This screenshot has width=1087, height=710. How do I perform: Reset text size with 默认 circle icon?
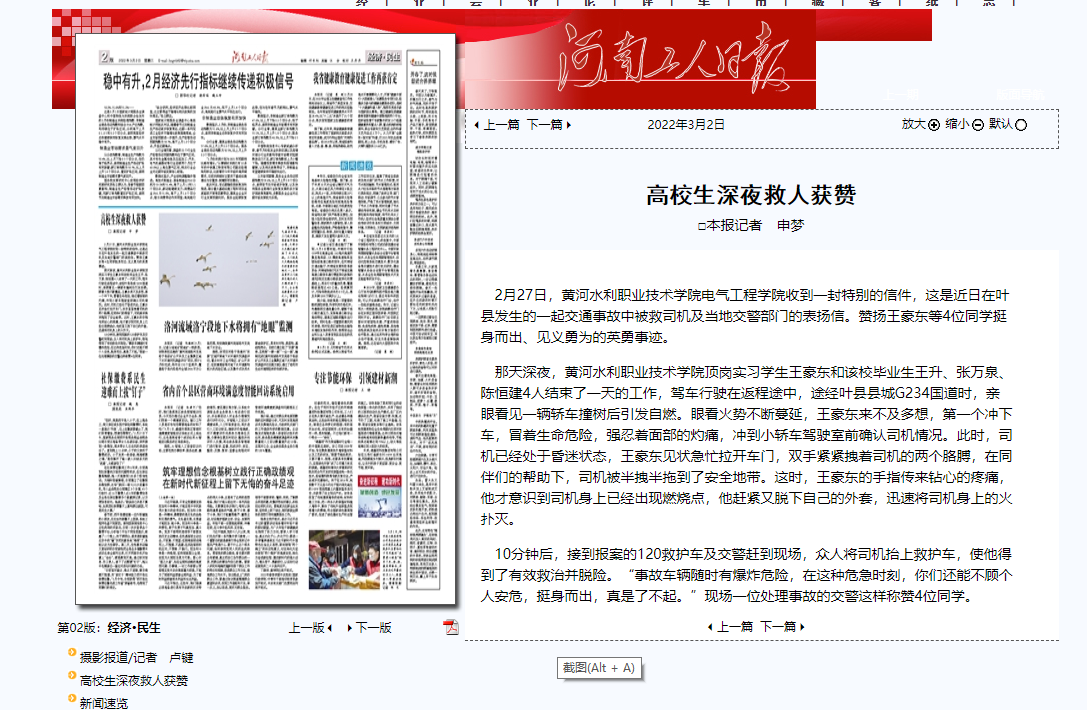1021,125
